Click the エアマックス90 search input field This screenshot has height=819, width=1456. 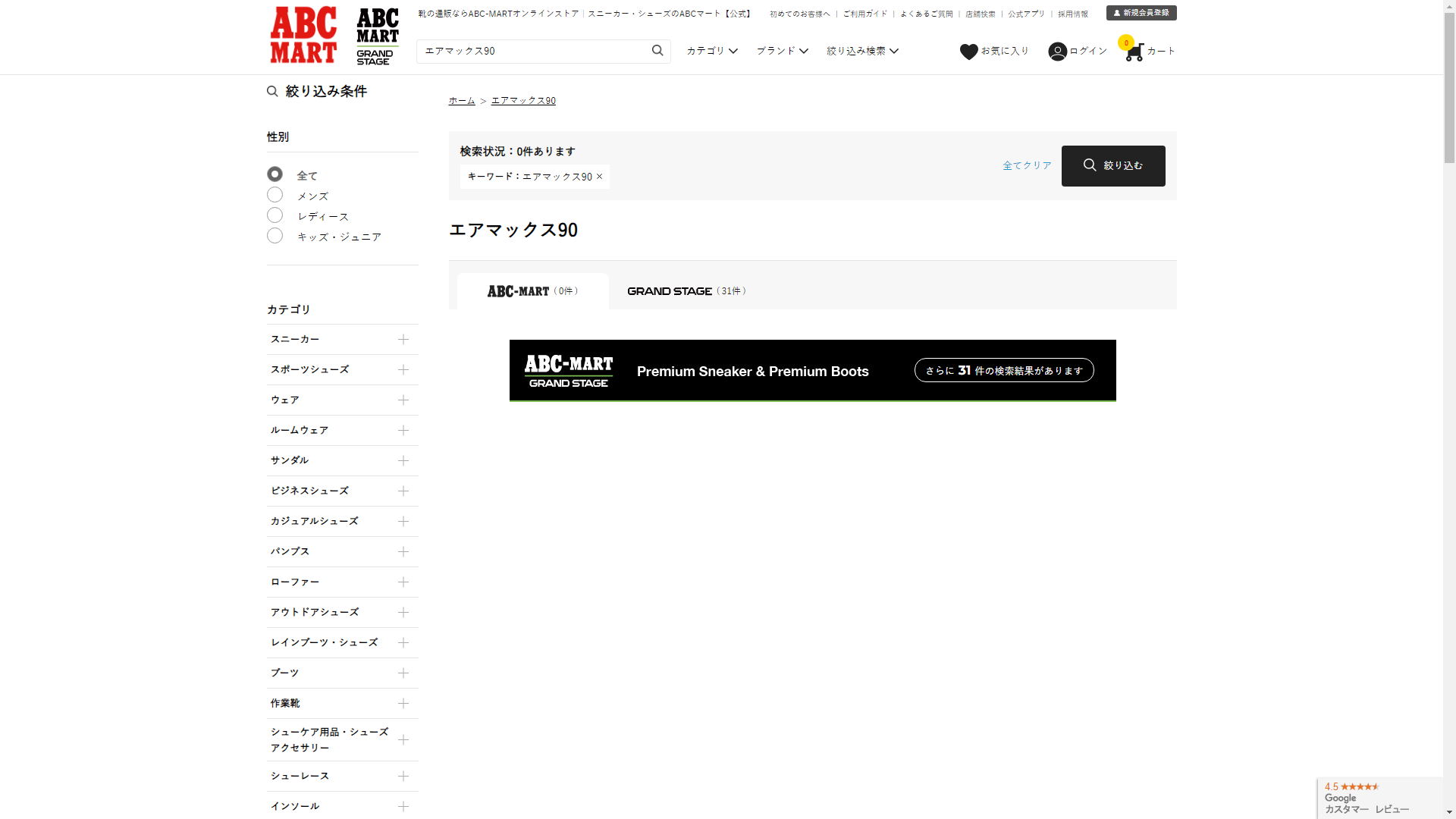coord(531,51)
